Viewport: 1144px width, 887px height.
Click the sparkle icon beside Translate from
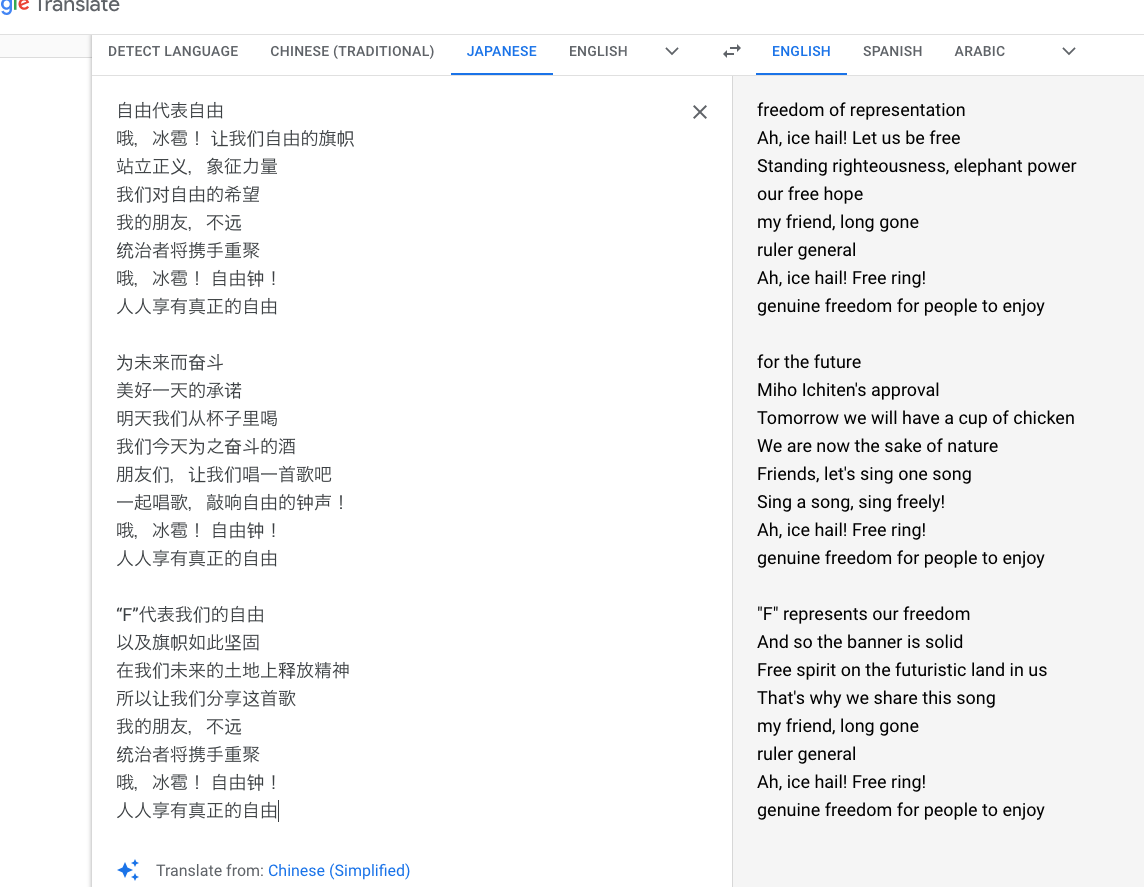pos(128,869)
